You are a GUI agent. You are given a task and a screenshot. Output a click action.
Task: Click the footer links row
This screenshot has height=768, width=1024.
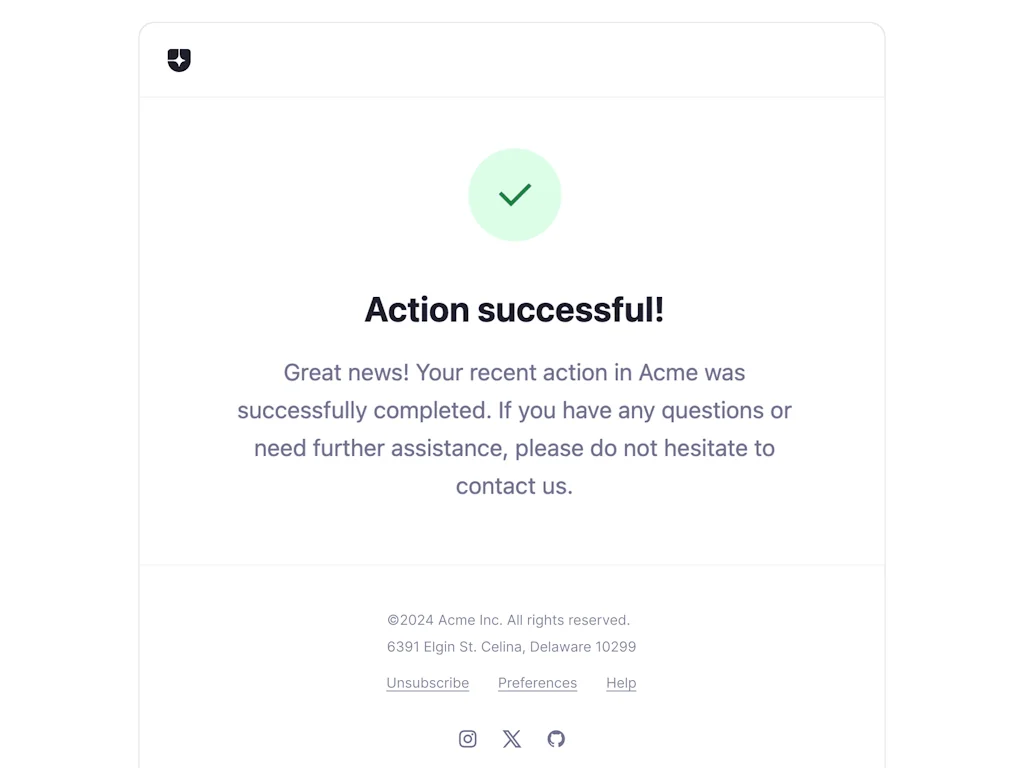[x=511, y=683]
